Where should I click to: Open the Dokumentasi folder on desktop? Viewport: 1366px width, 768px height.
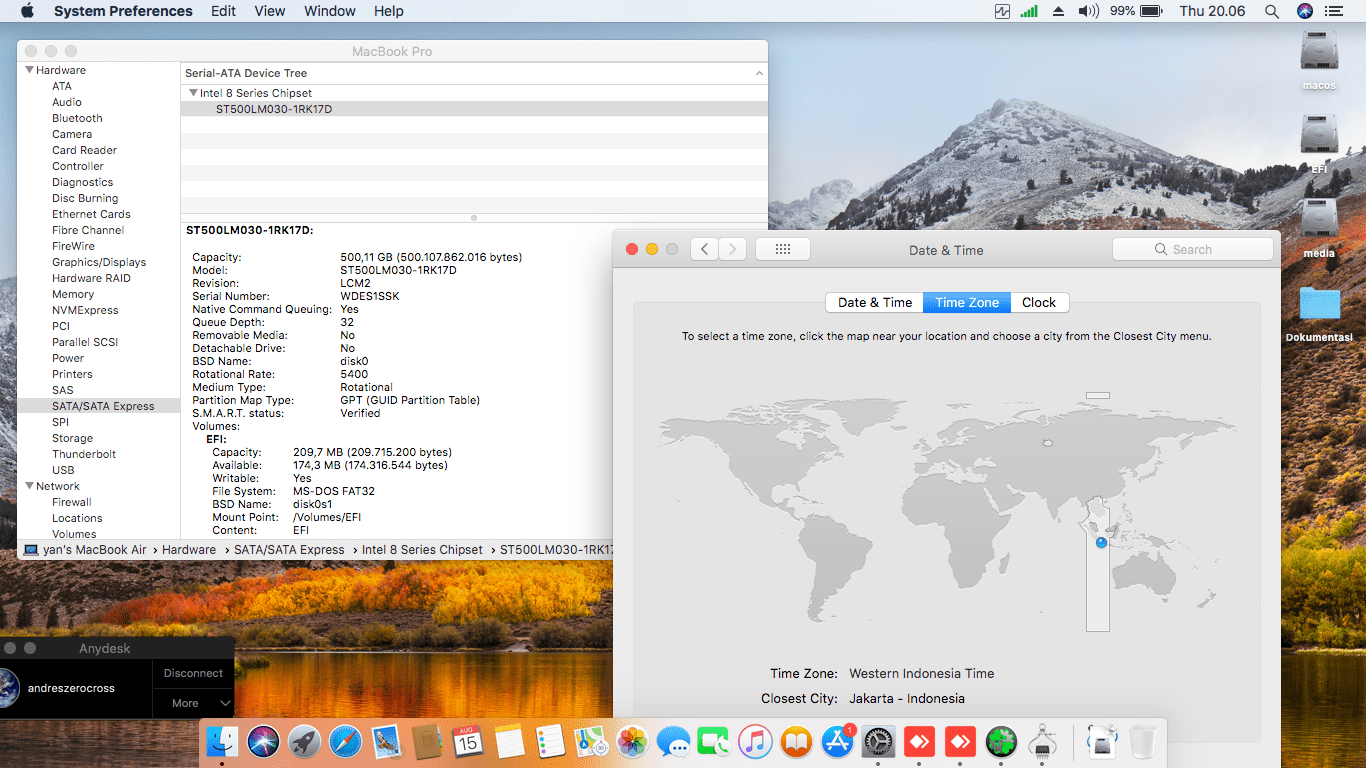coord(1319,305)
